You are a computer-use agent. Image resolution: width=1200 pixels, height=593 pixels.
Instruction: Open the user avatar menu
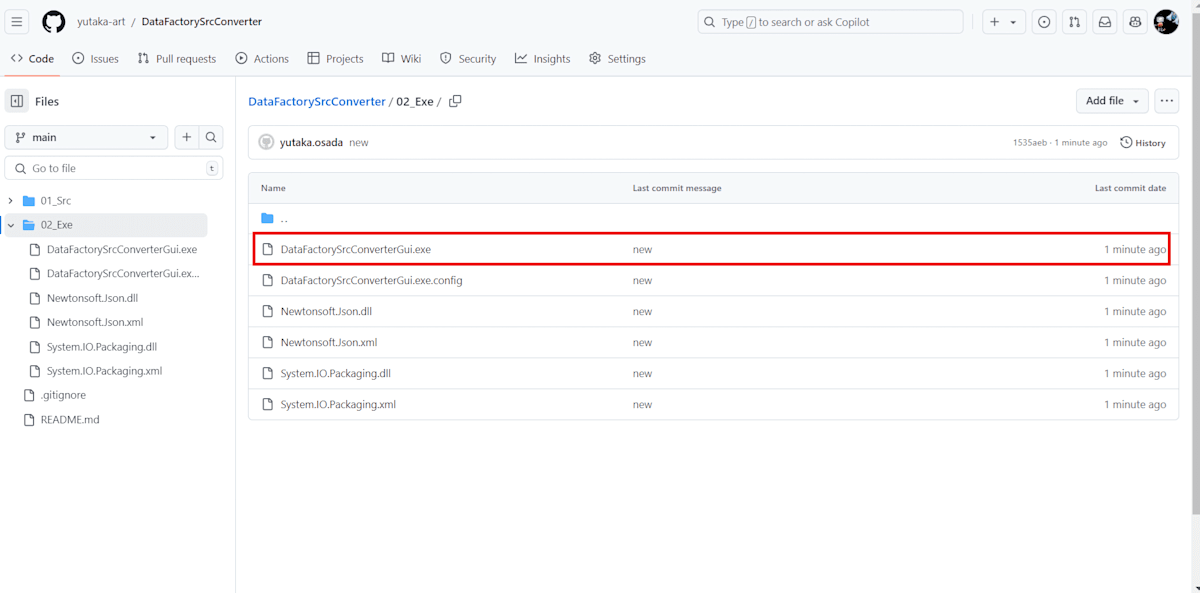(x=1166, y=22)
